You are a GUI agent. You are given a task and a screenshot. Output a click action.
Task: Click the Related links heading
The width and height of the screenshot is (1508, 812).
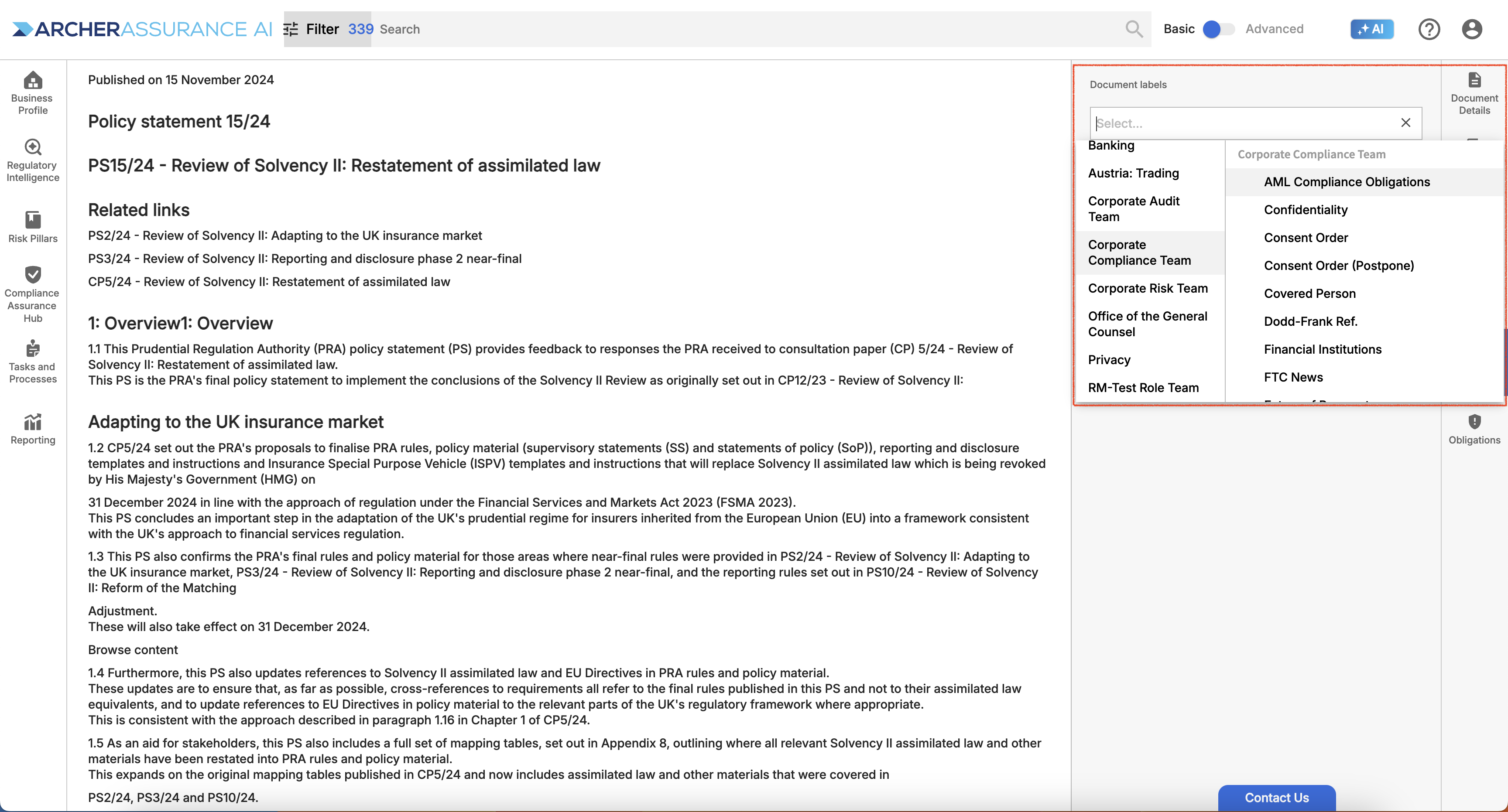coord(139,210)
